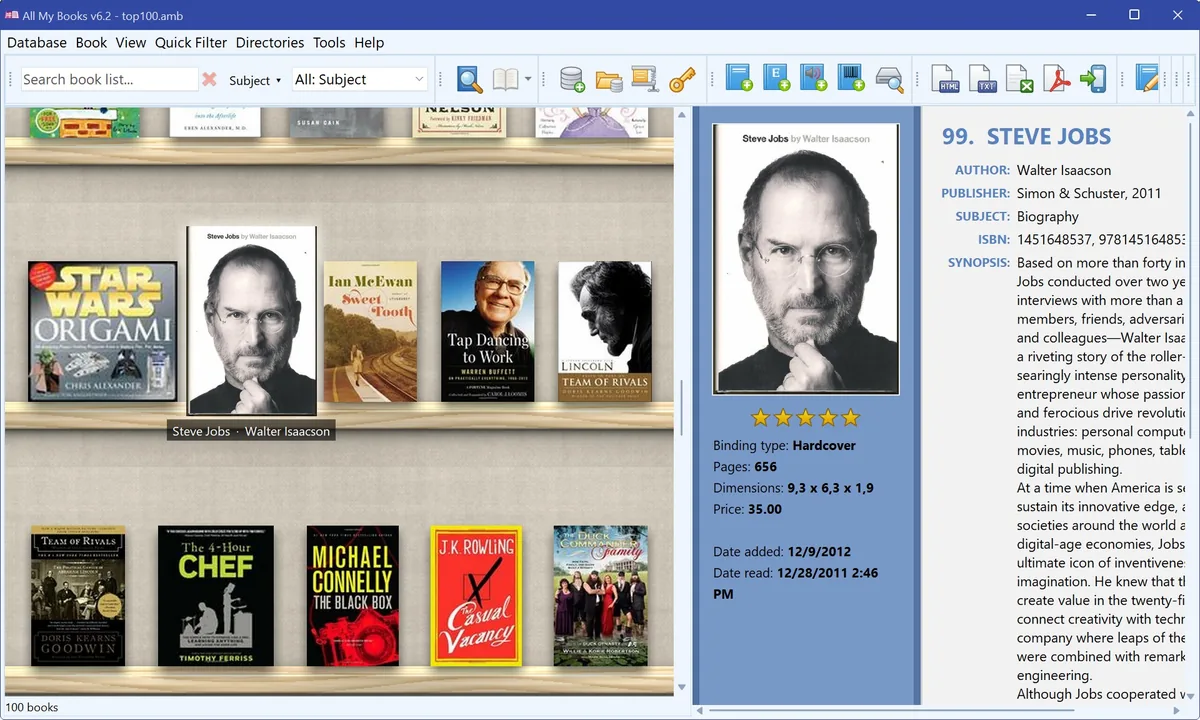
Task: Click the five-star rating in details panel
Action: tap(806, 417)
